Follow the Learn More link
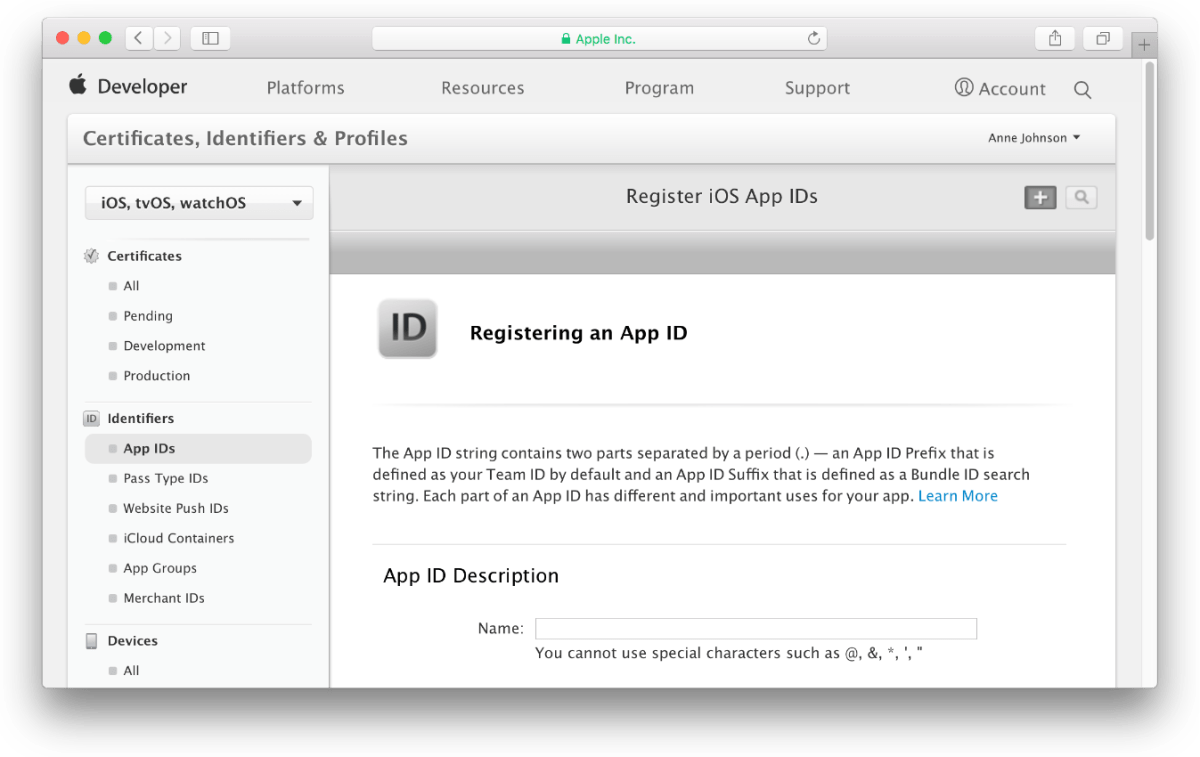The width and height of the screenshot is (1200, 757). click(x=958, y=496)
